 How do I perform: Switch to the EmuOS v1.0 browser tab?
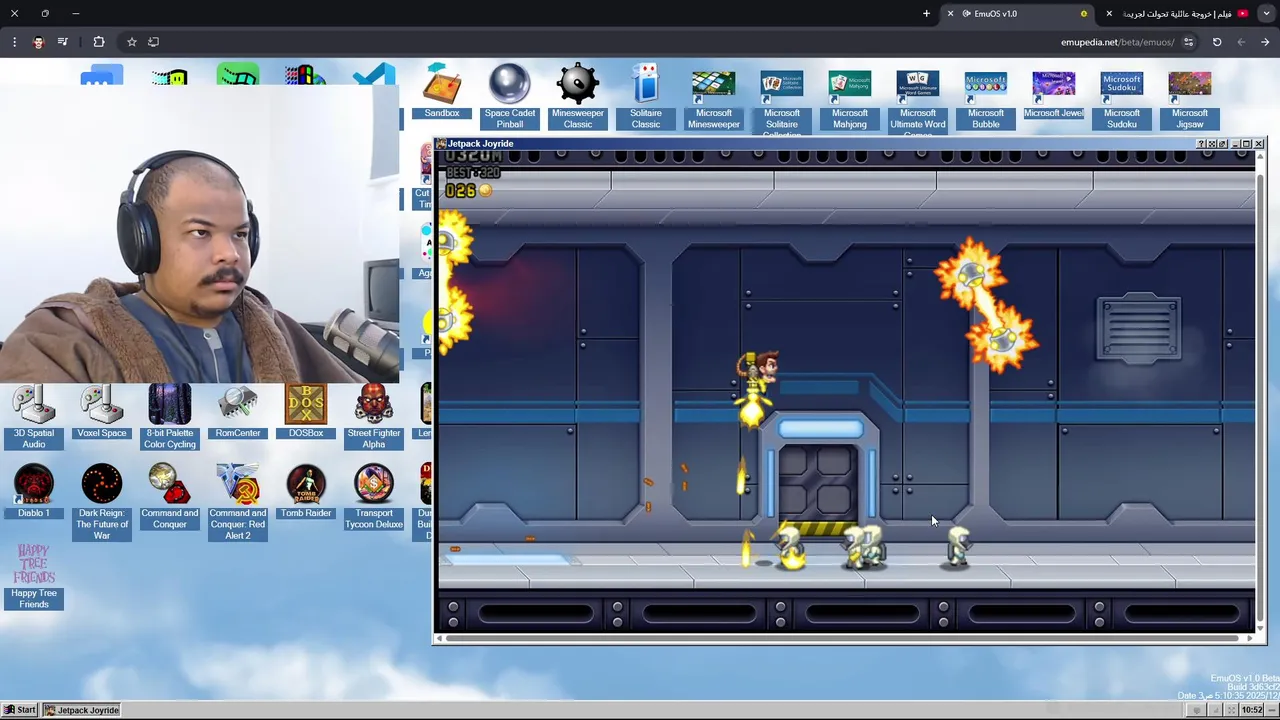(1018, 13)
